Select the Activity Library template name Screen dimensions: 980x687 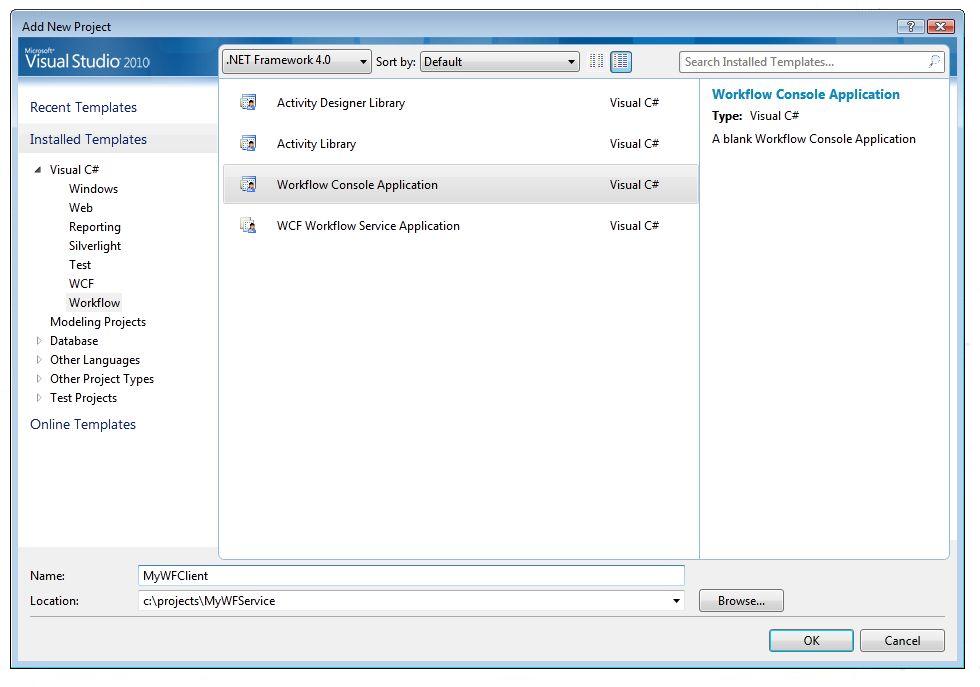[316, 143]
